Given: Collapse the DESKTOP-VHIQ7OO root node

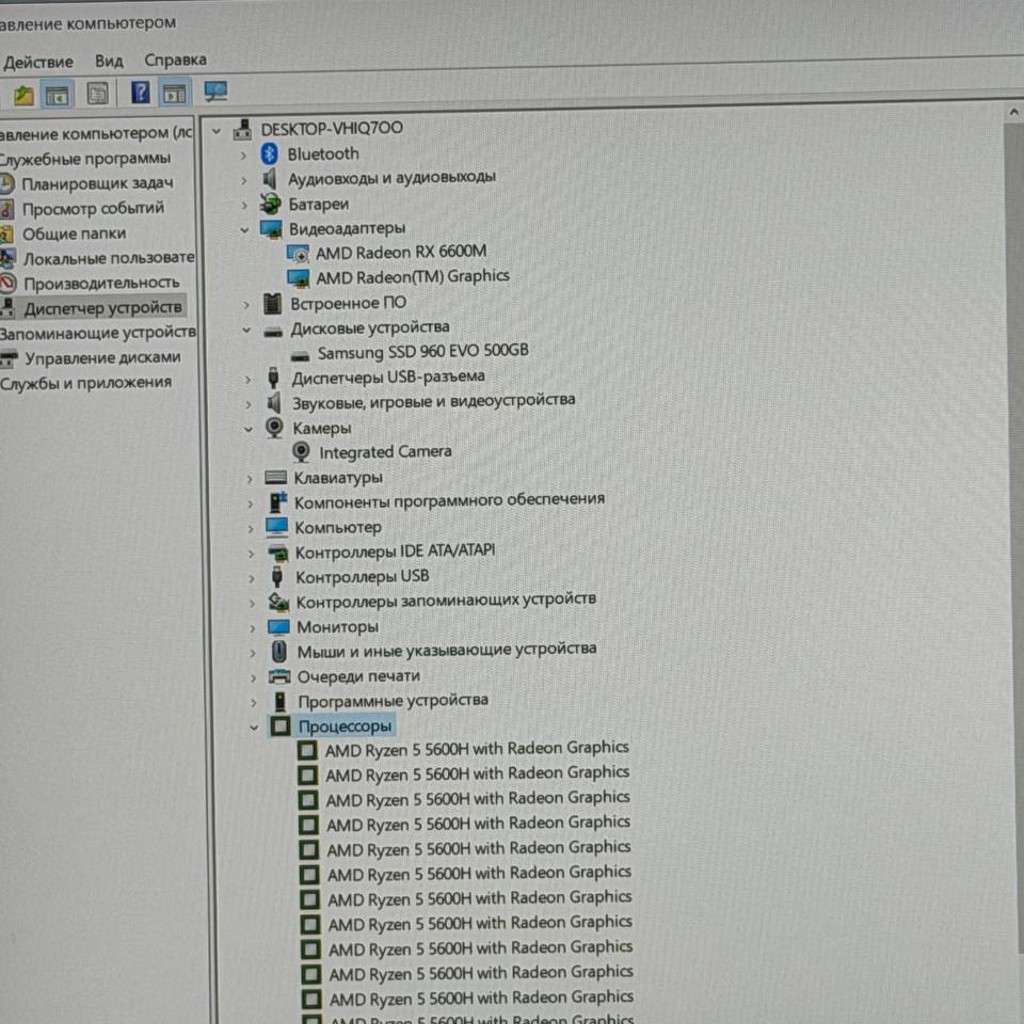Looking at the screenshot, I should point(216,131).
